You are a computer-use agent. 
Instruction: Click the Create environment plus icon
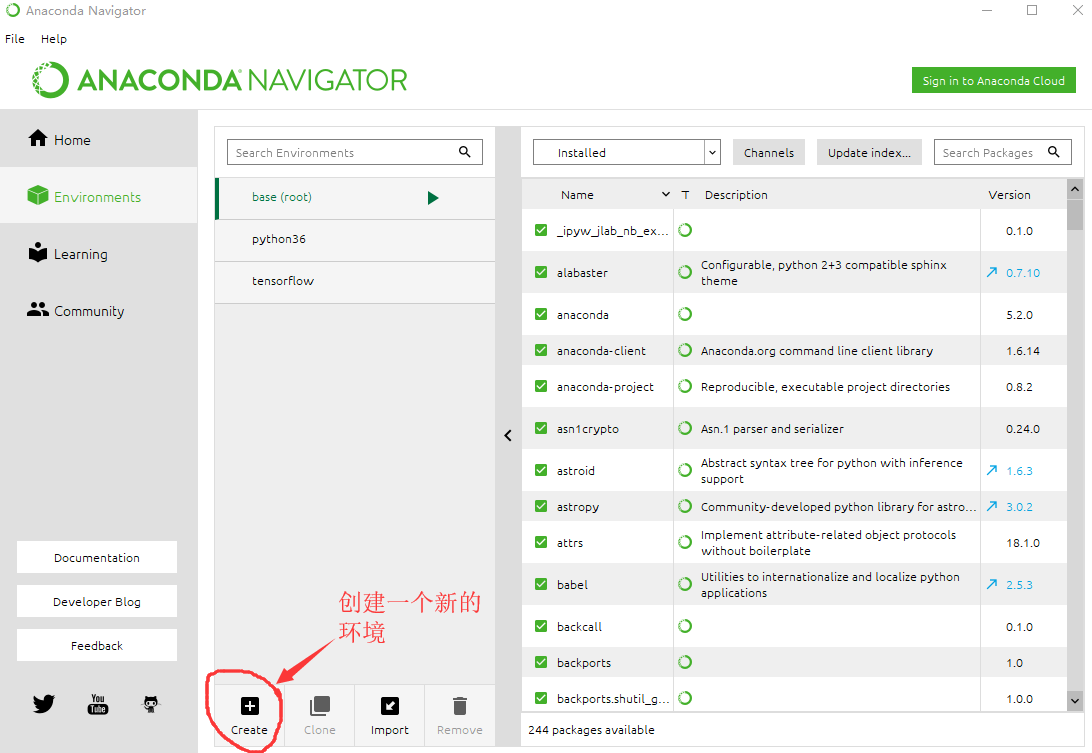click(249, 706)
